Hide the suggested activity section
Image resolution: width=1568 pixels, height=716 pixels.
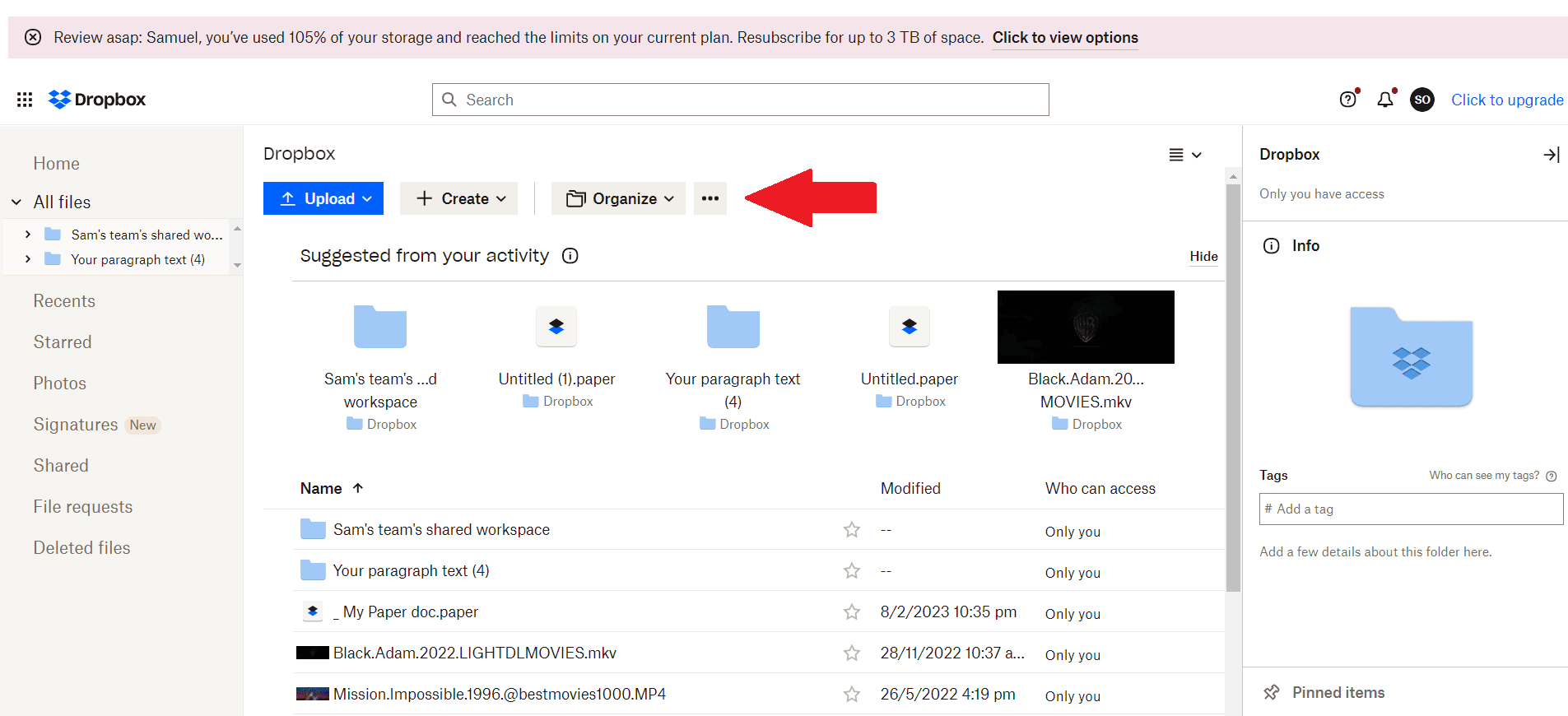pyautogui.click(x=1203, y=257)
